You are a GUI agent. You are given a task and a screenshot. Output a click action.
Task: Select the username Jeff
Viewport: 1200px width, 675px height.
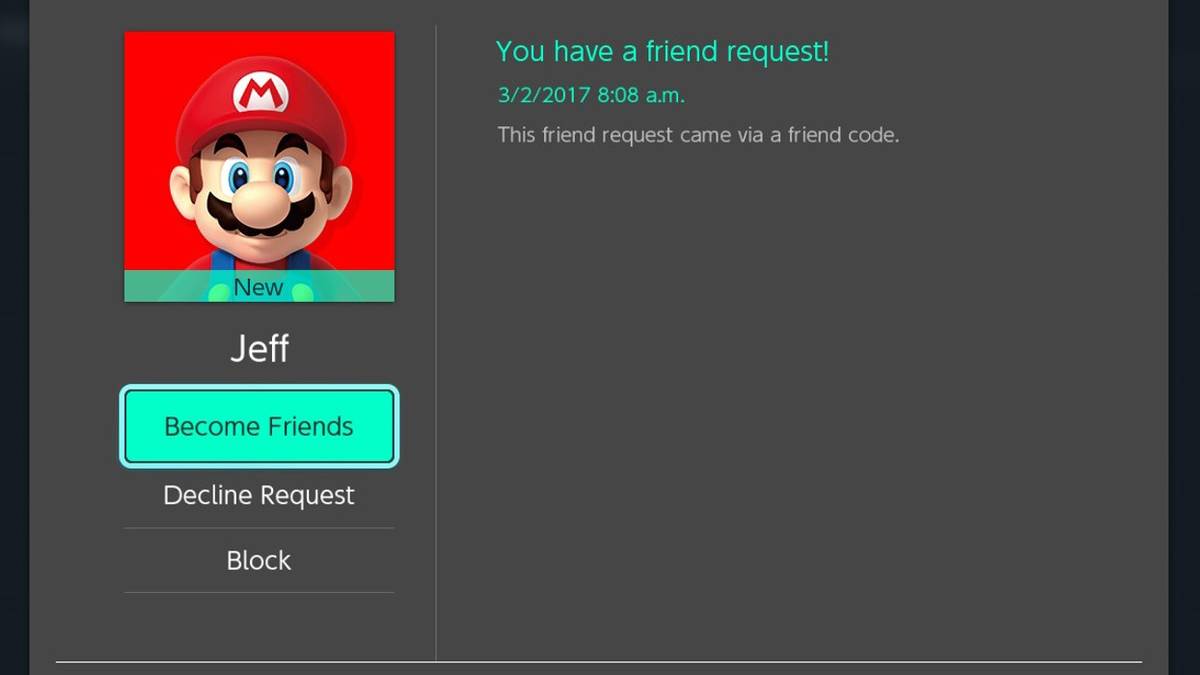tap(259, 348)
